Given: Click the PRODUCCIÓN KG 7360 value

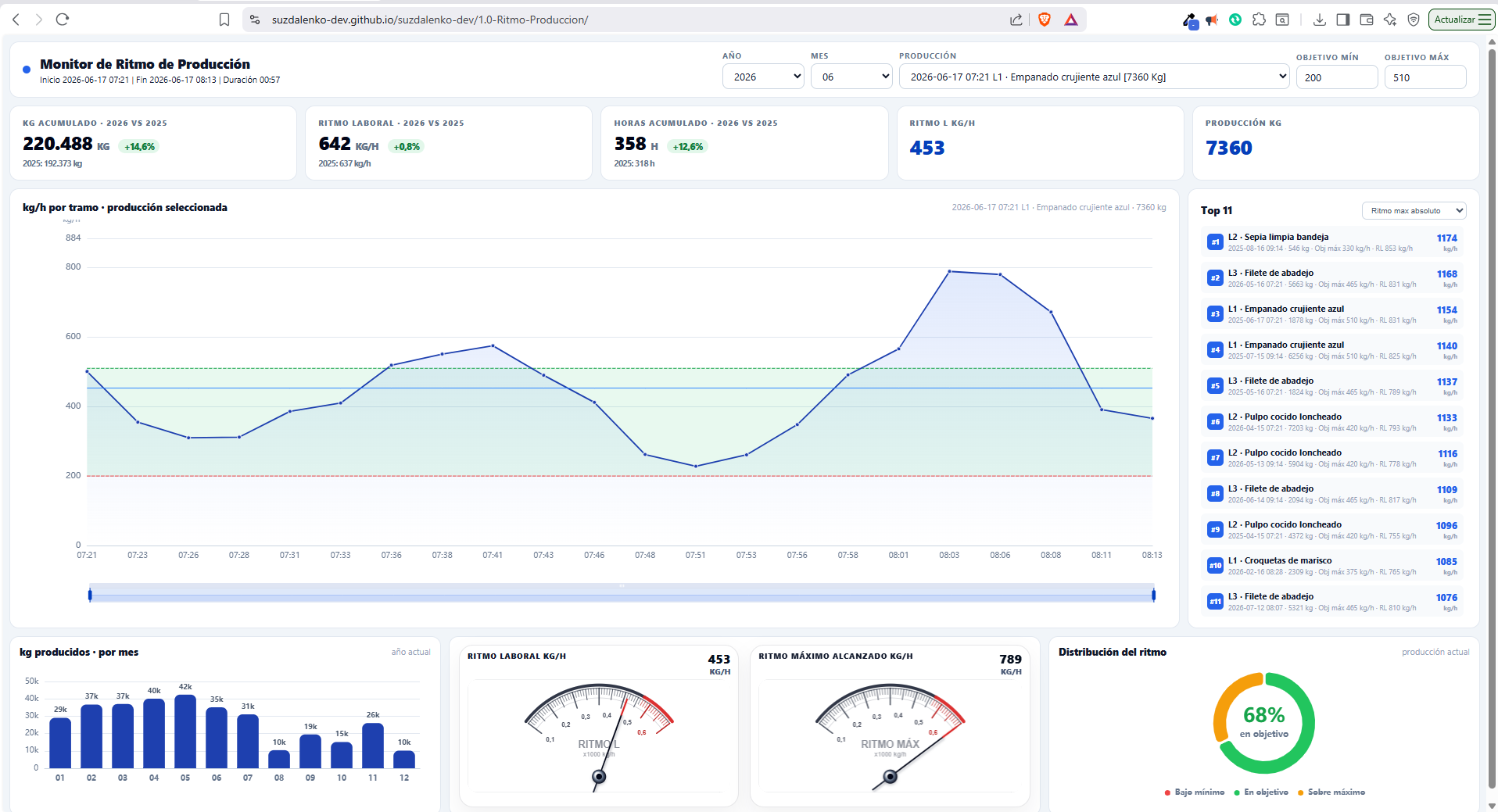Looking at the screenshot, I should click(1229, 148).
